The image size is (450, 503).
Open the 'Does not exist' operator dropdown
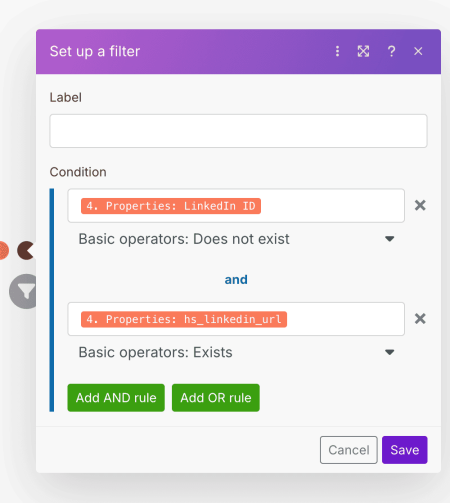236,239
